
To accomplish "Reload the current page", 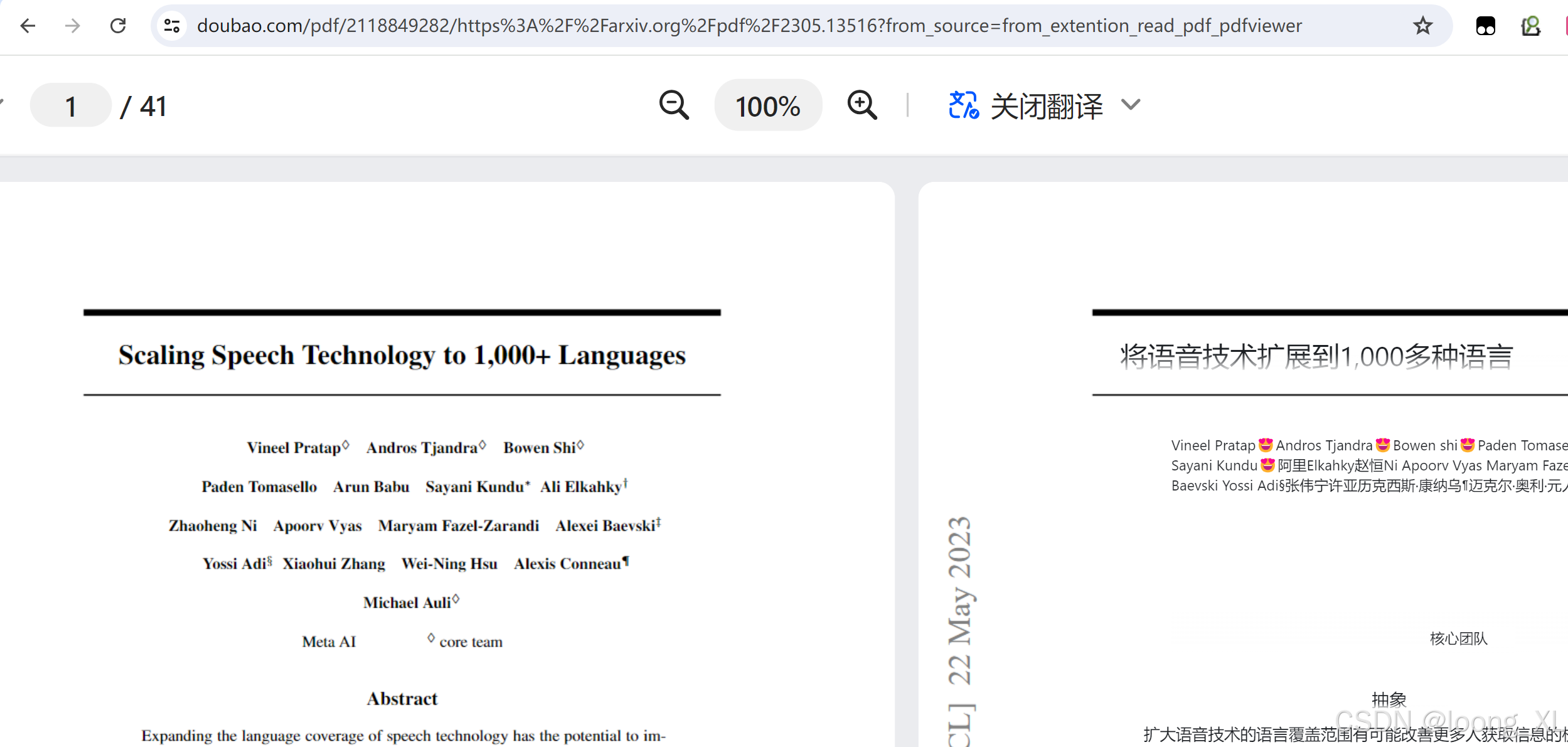I will (x=118, y=26).
